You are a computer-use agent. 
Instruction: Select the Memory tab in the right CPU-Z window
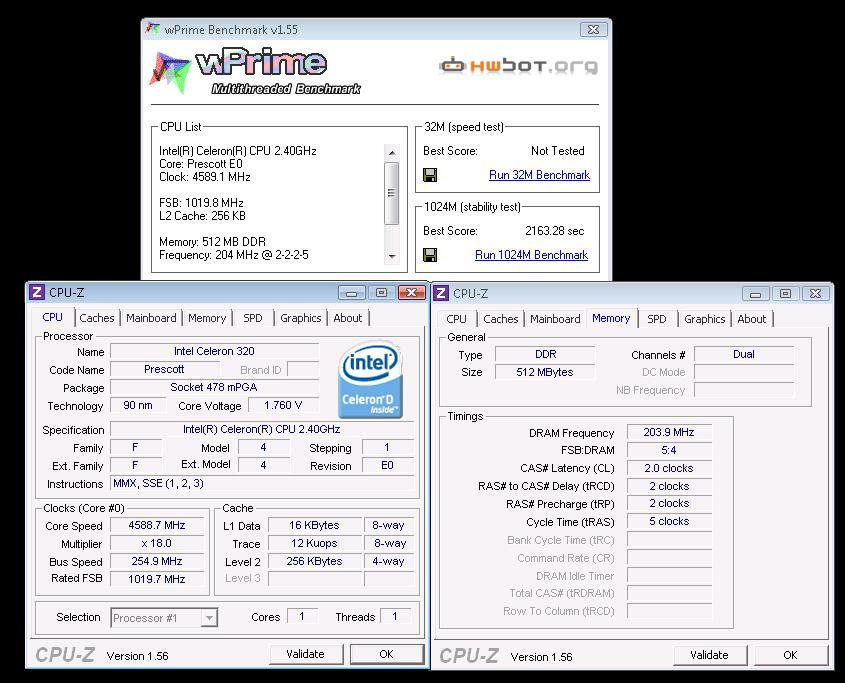[611, 318]
